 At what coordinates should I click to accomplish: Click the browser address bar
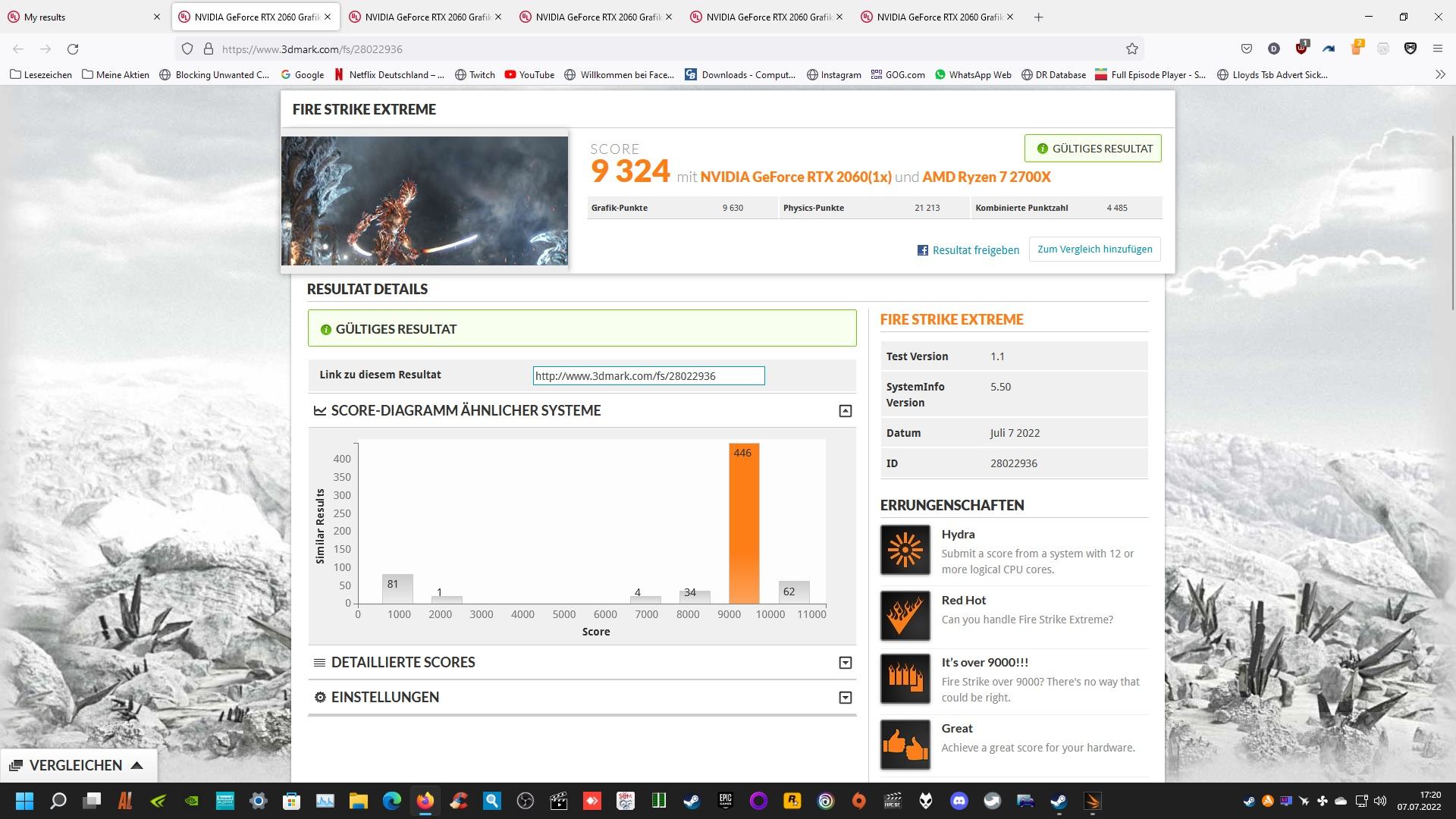pyautogui.click(x=658, y=49)
